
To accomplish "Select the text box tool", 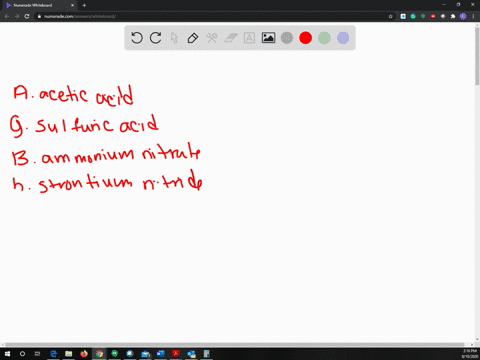I will coord(249,38).
